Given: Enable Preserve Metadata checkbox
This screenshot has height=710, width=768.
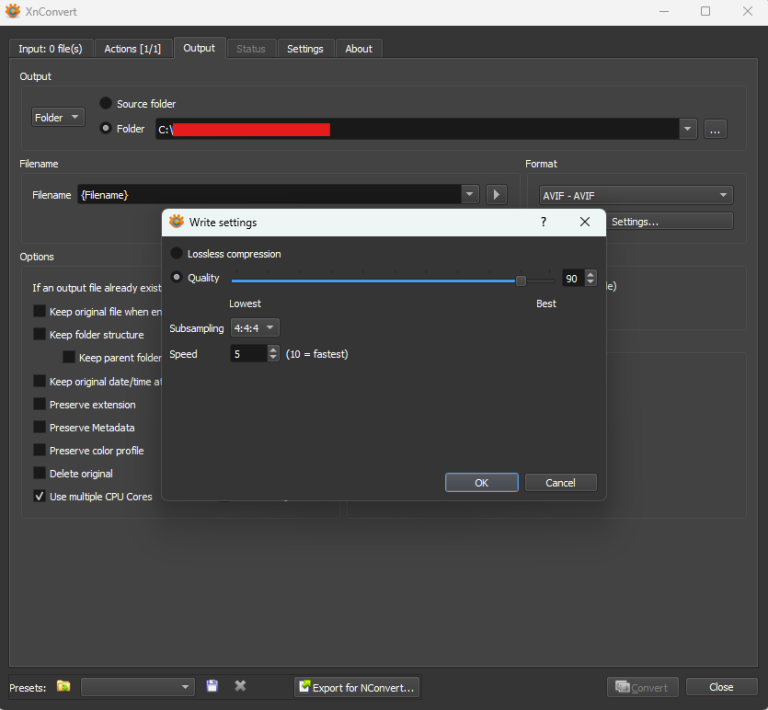Looking at the screenshot, I should pos(39,427).
